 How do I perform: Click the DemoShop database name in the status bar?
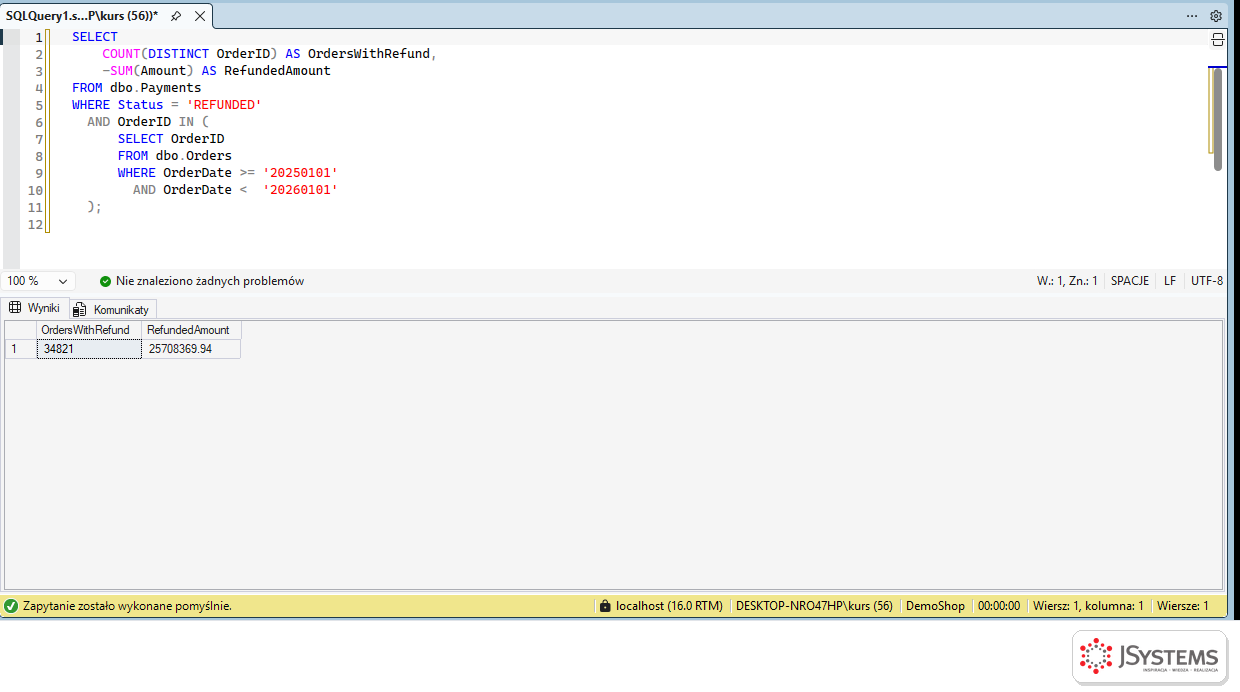click(x=935, y=606)
